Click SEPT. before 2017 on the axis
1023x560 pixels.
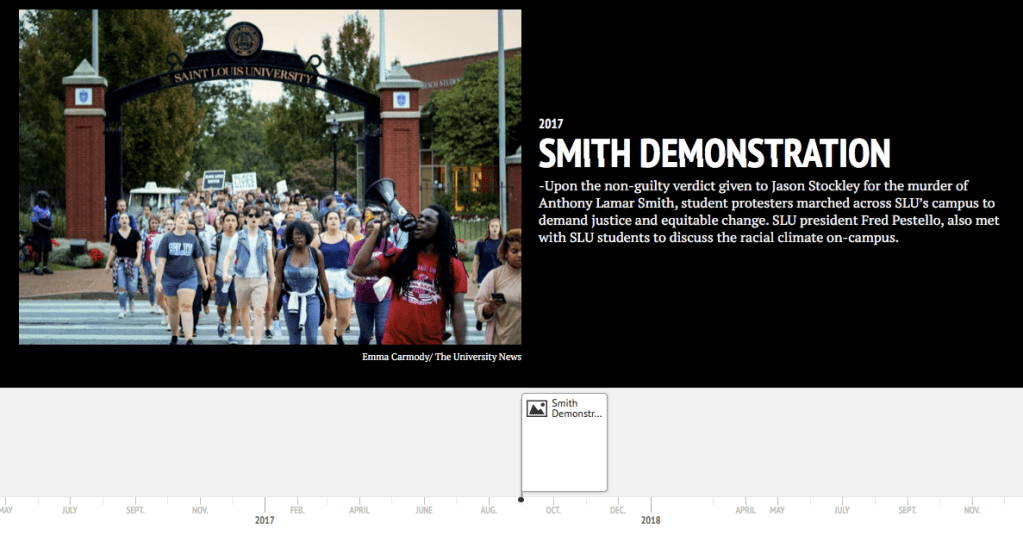(135, 510)
